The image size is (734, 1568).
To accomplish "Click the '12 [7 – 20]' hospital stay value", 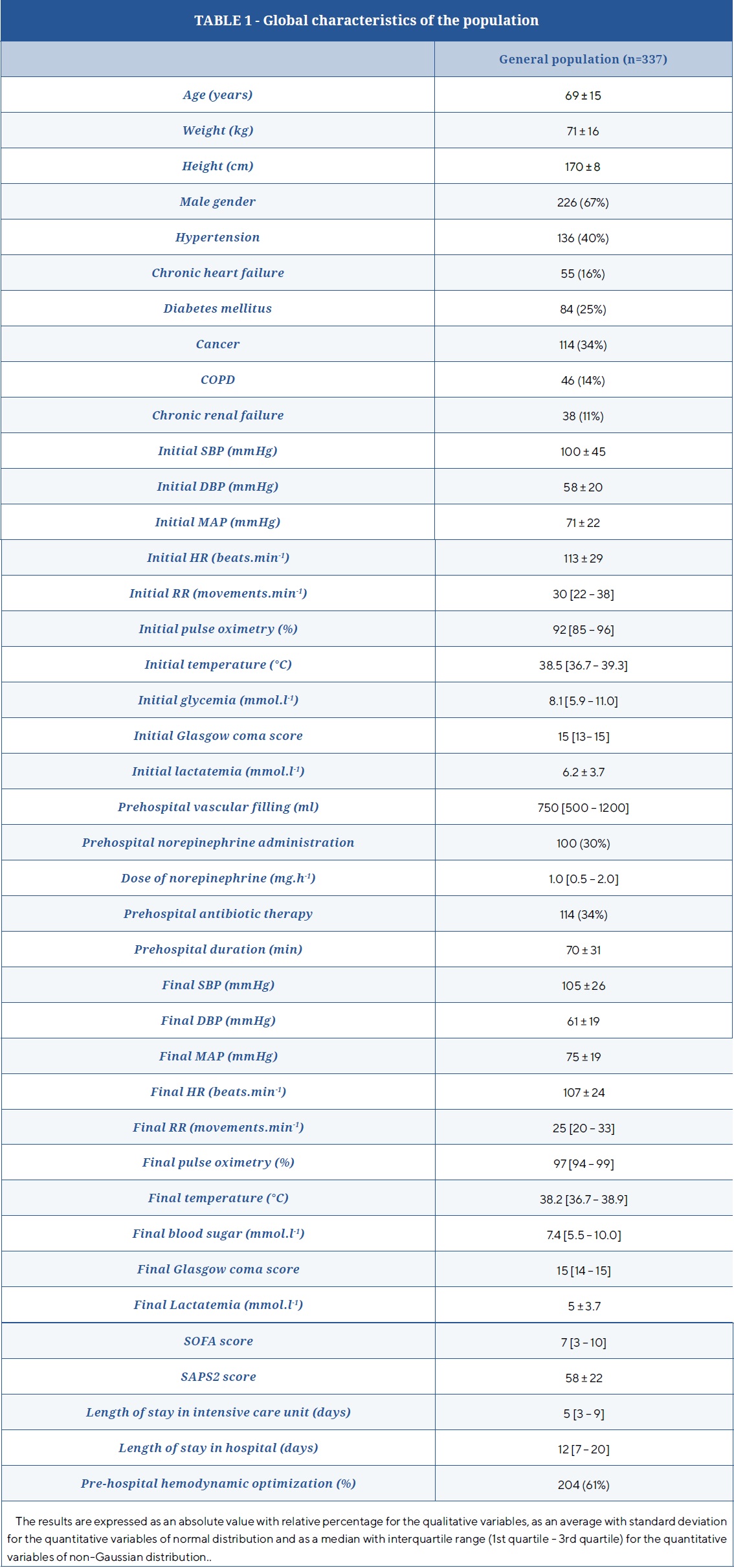I will (583, 1449).
